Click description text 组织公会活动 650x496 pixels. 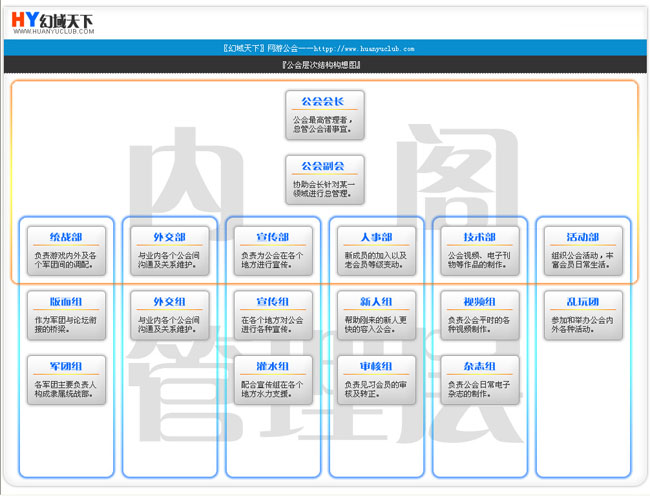[x=575, y=256]
